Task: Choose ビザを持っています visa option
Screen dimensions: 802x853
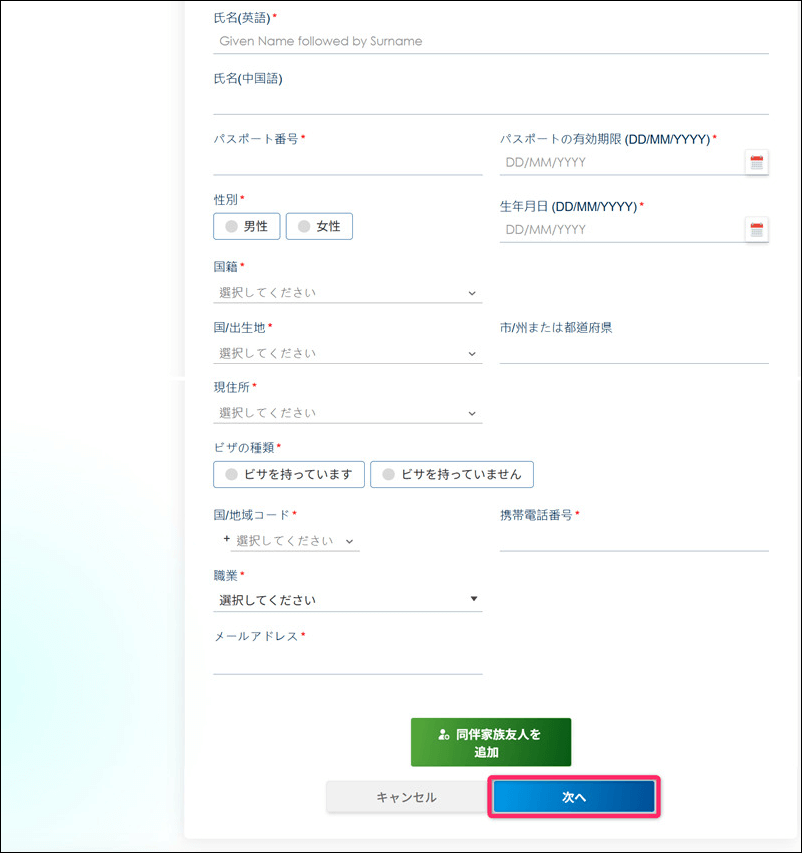Action: (x=289, y=474)
